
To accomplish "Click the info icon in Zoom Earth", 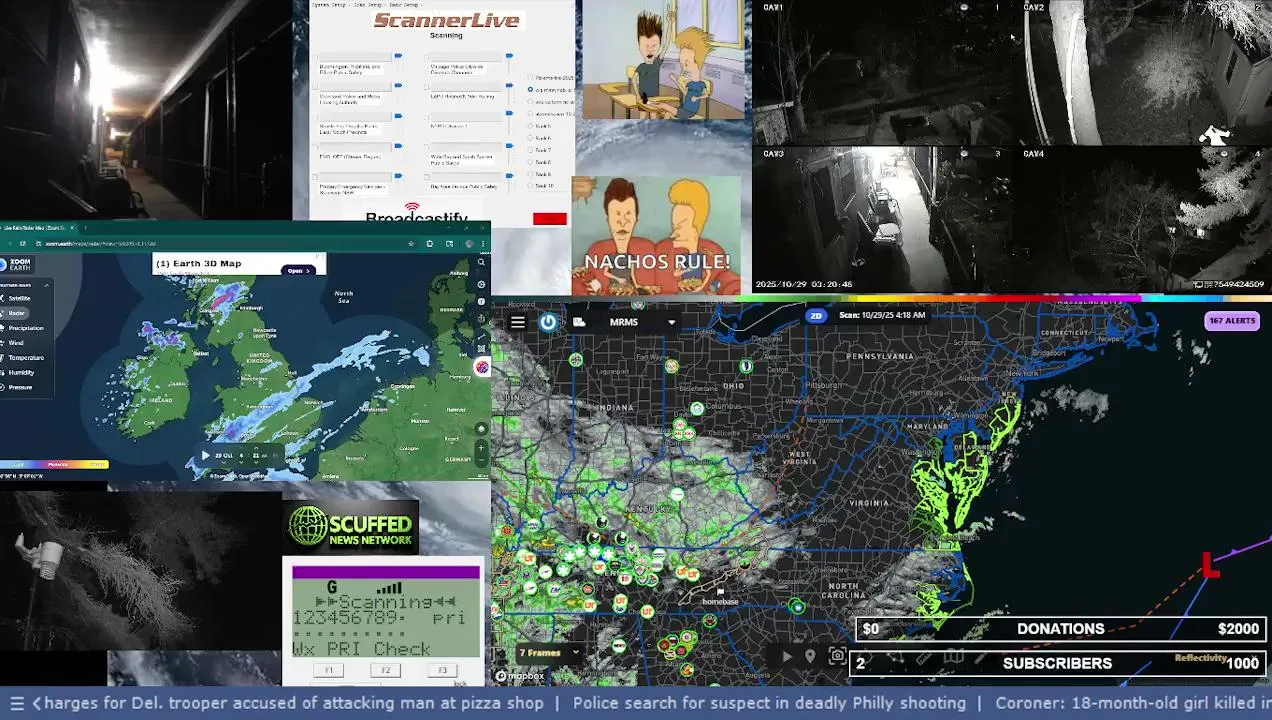I will point(481,301).
